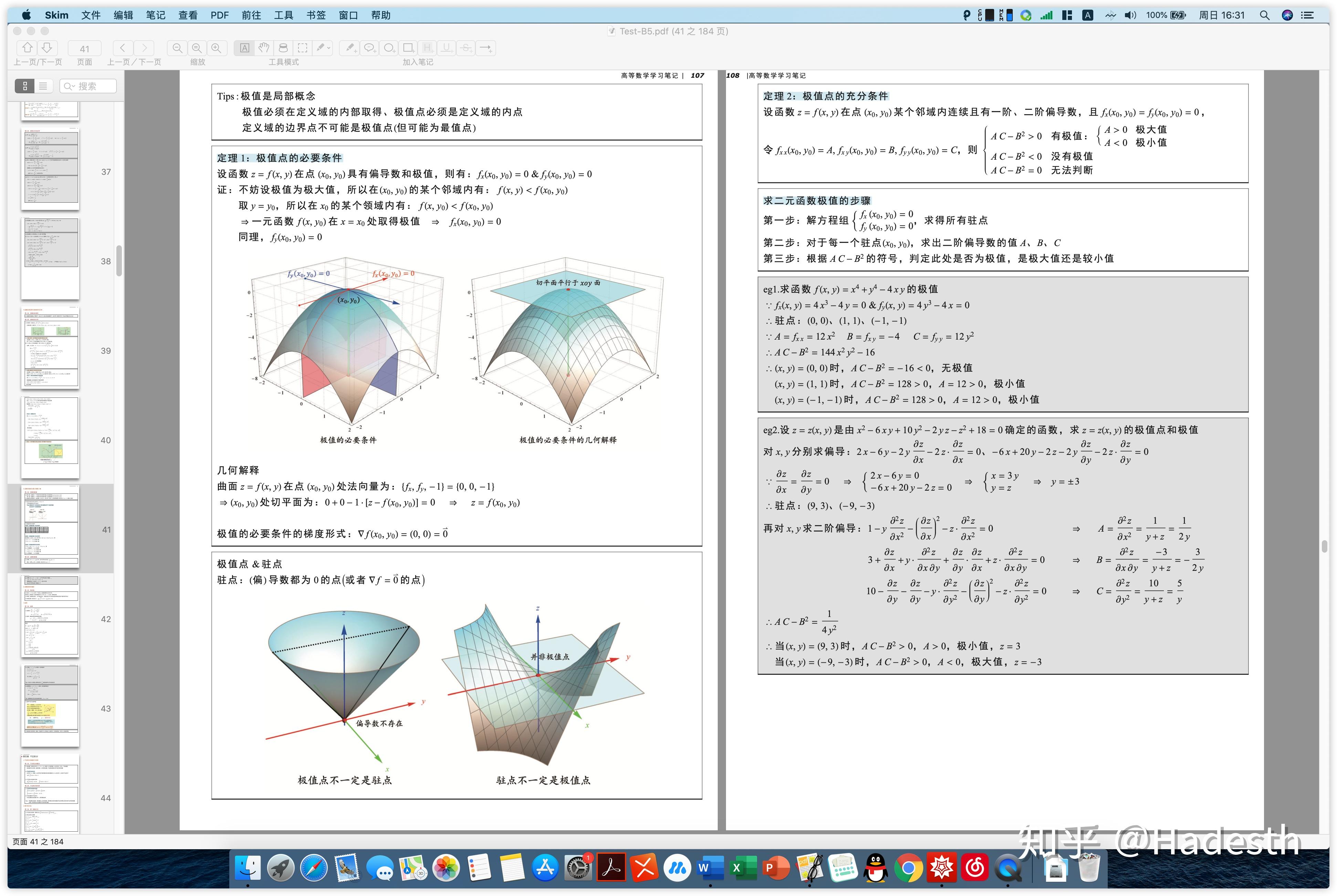Zoom in using the magnifier plus icon

coord(216,48)
